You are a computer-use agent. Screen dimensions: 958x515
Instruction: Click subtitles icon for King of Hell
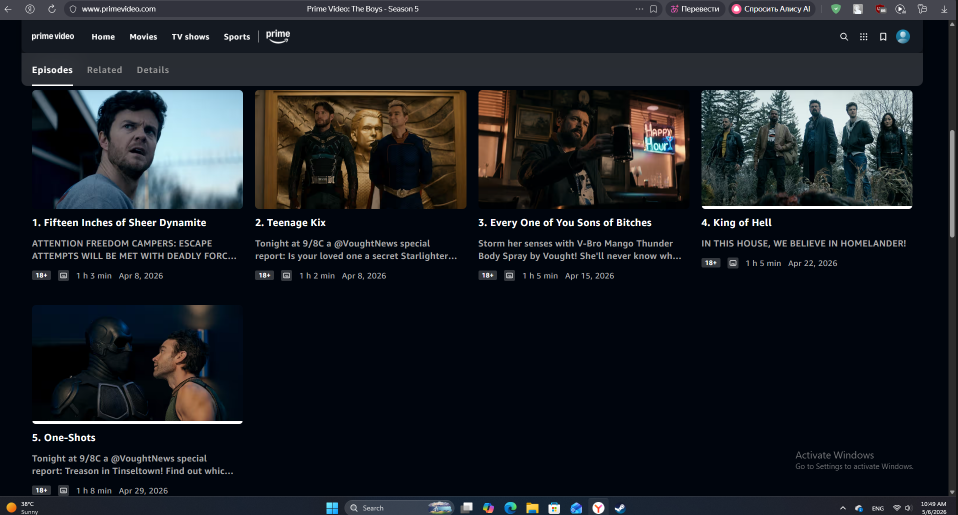coord(733,263)
